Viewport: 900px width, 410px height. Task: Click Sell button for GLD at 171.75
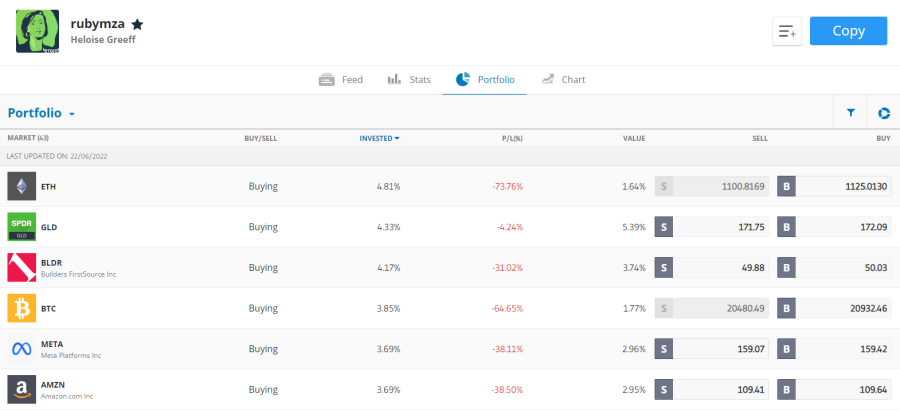[711, 227]
